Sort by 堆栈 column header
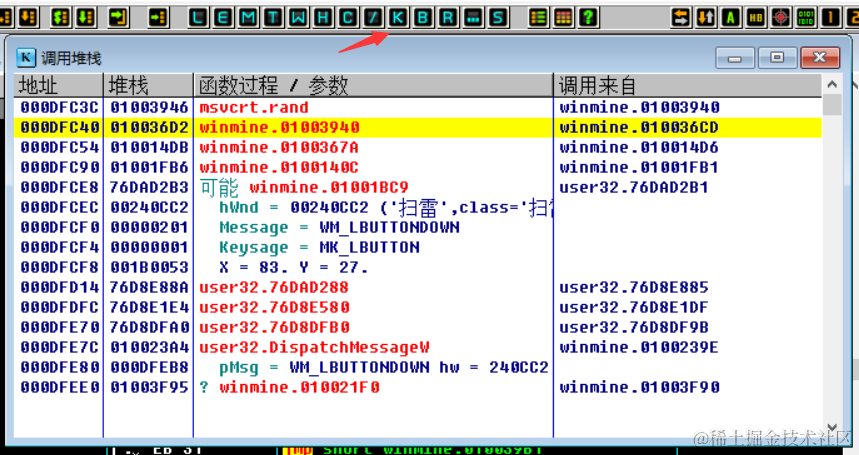 pos(148,85)
